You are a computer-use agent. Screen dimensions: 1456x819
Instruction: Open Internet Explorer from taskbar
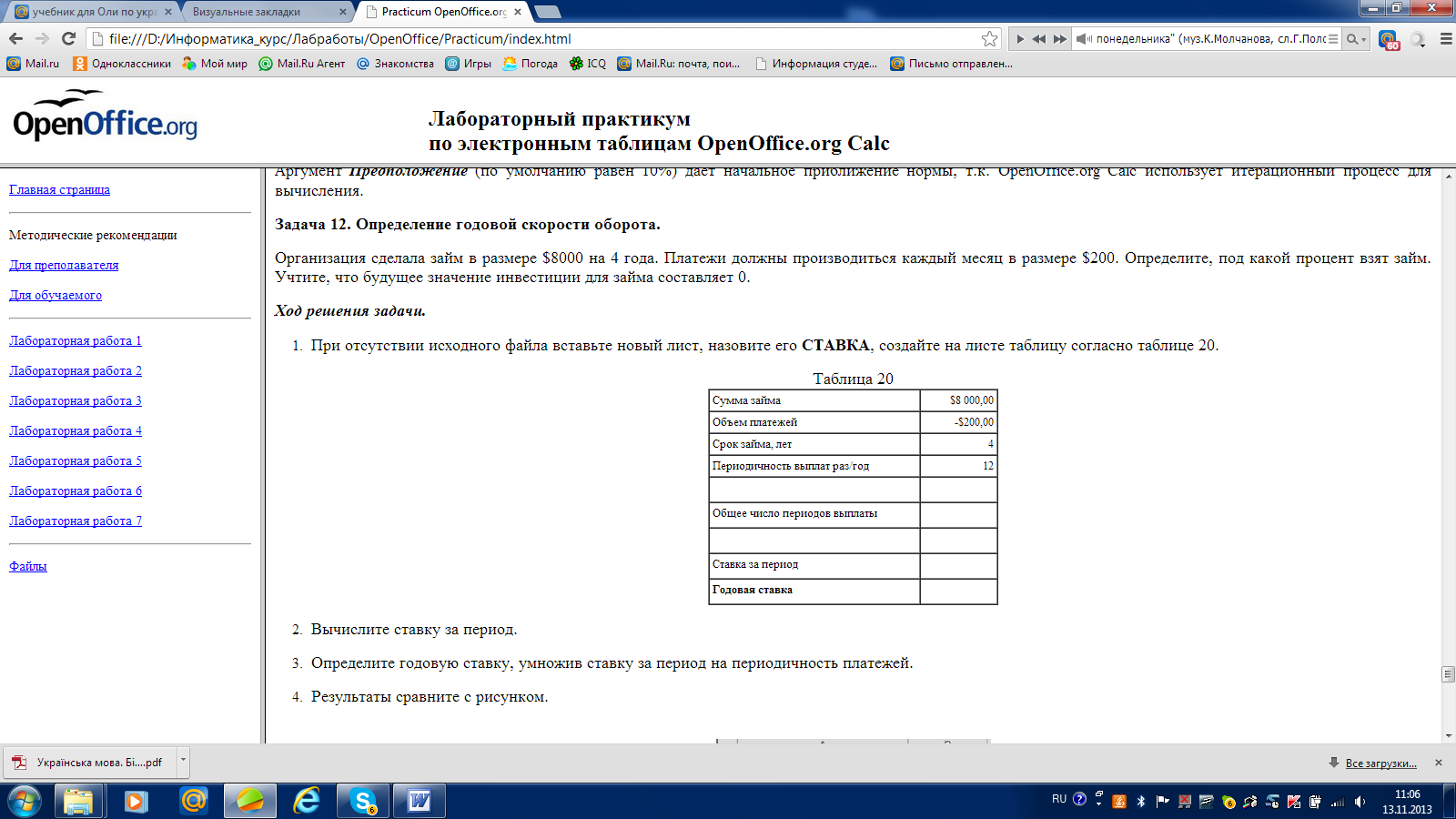tap(307, 801)
